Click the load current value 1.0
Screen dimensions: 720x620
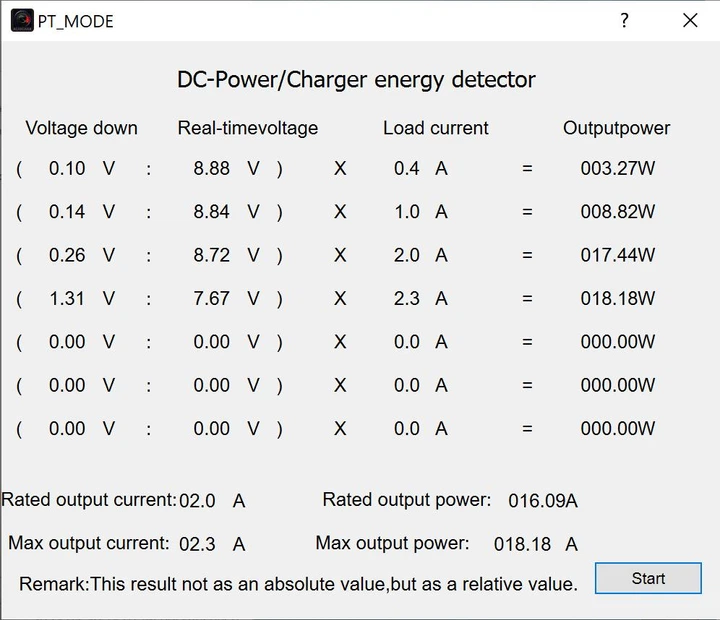tap(407, 212)
